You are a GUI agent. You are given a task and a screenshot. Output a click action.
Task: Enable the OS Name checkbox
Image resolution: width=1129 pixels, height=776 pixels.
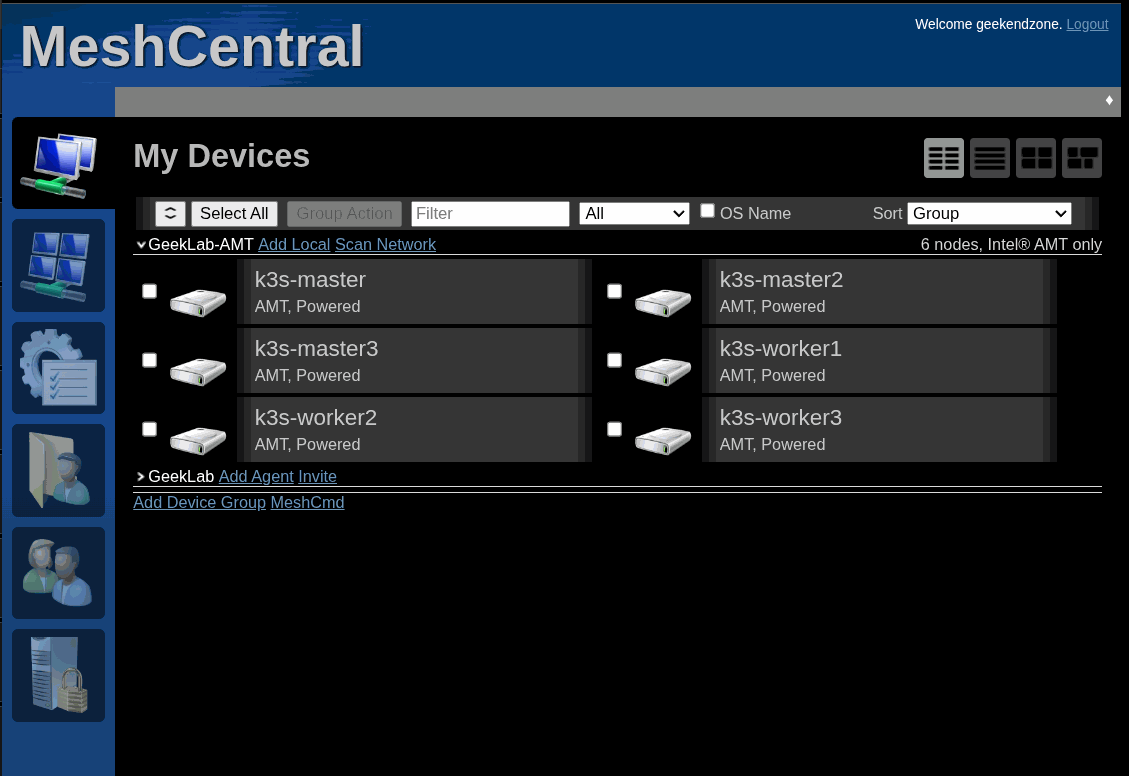[707, 210]
